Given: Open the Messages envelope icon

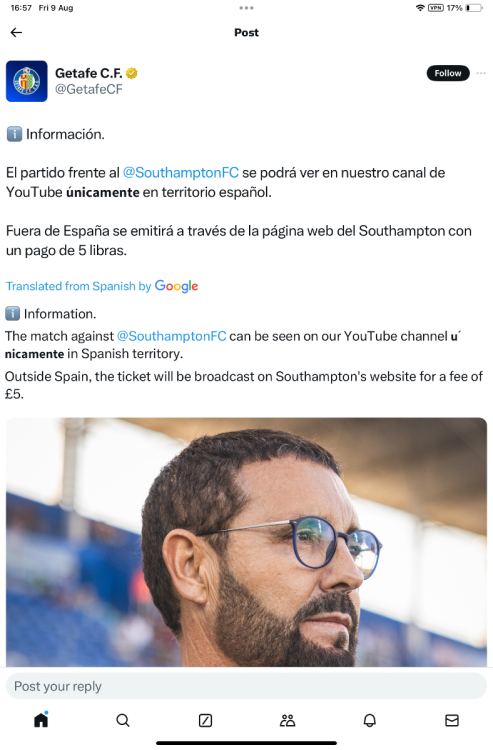Looking at the screenshot, I should click(452, 720).
